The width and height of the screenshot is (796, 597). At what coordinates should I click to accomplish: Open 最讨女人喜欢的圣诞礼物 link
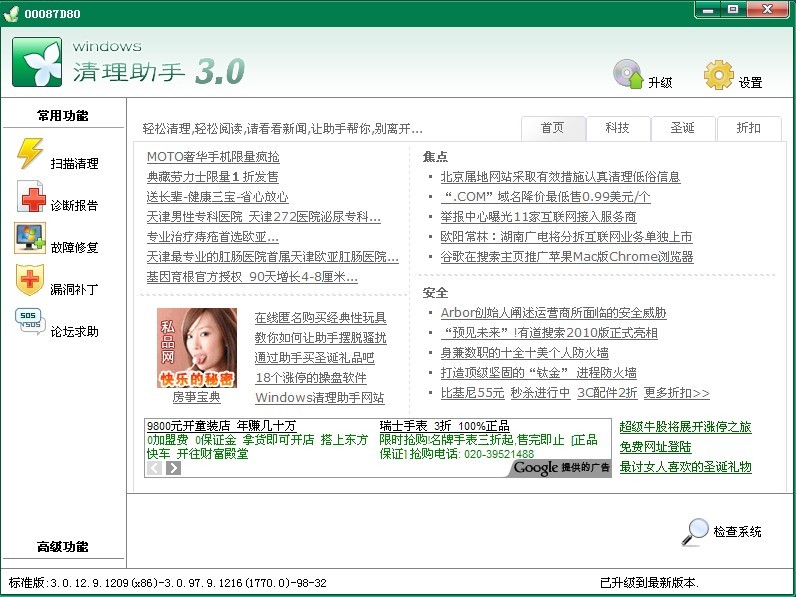click(685, 467)
